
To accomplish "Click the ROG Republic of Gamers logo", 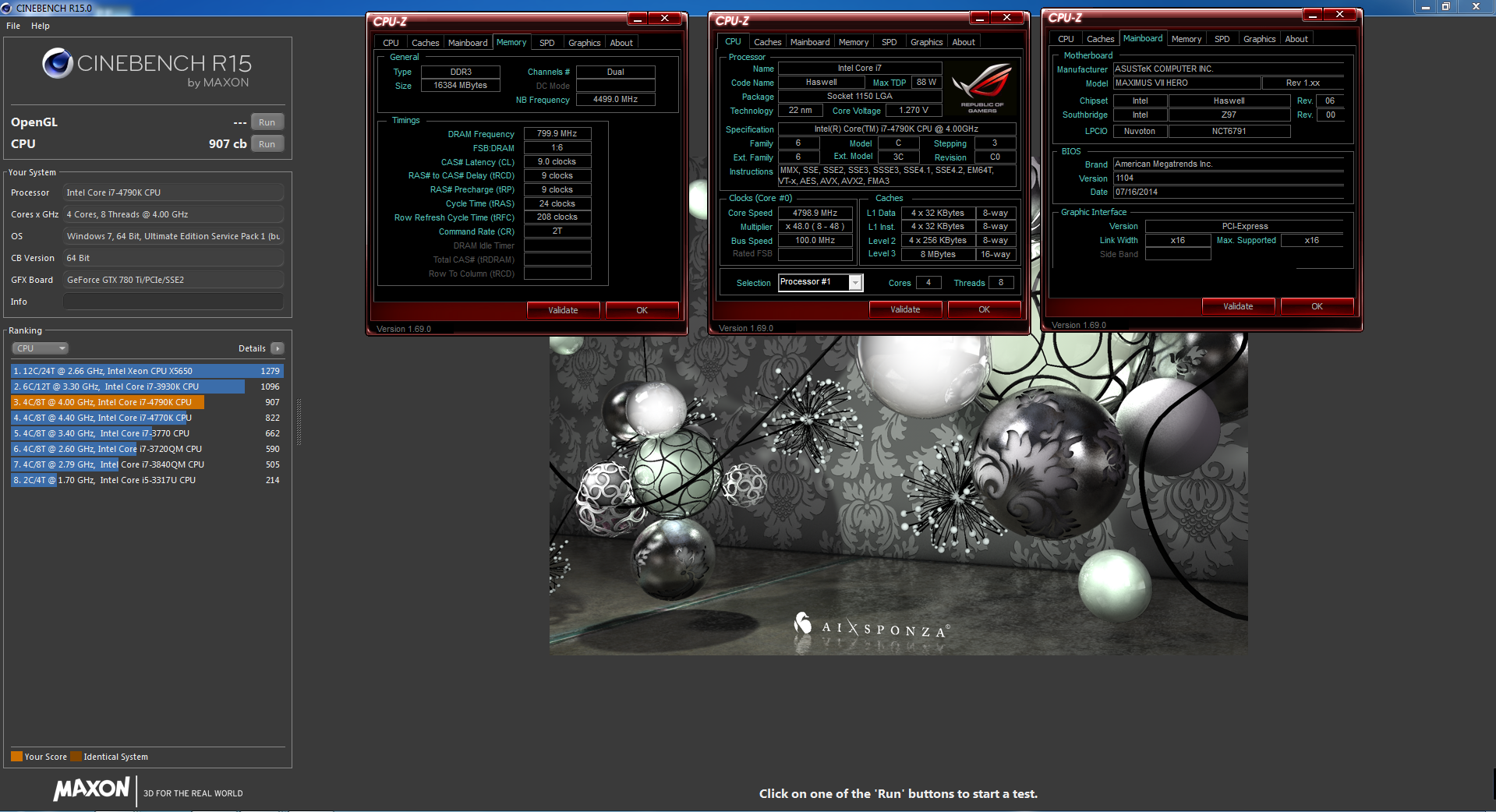I will pos(981,88).
